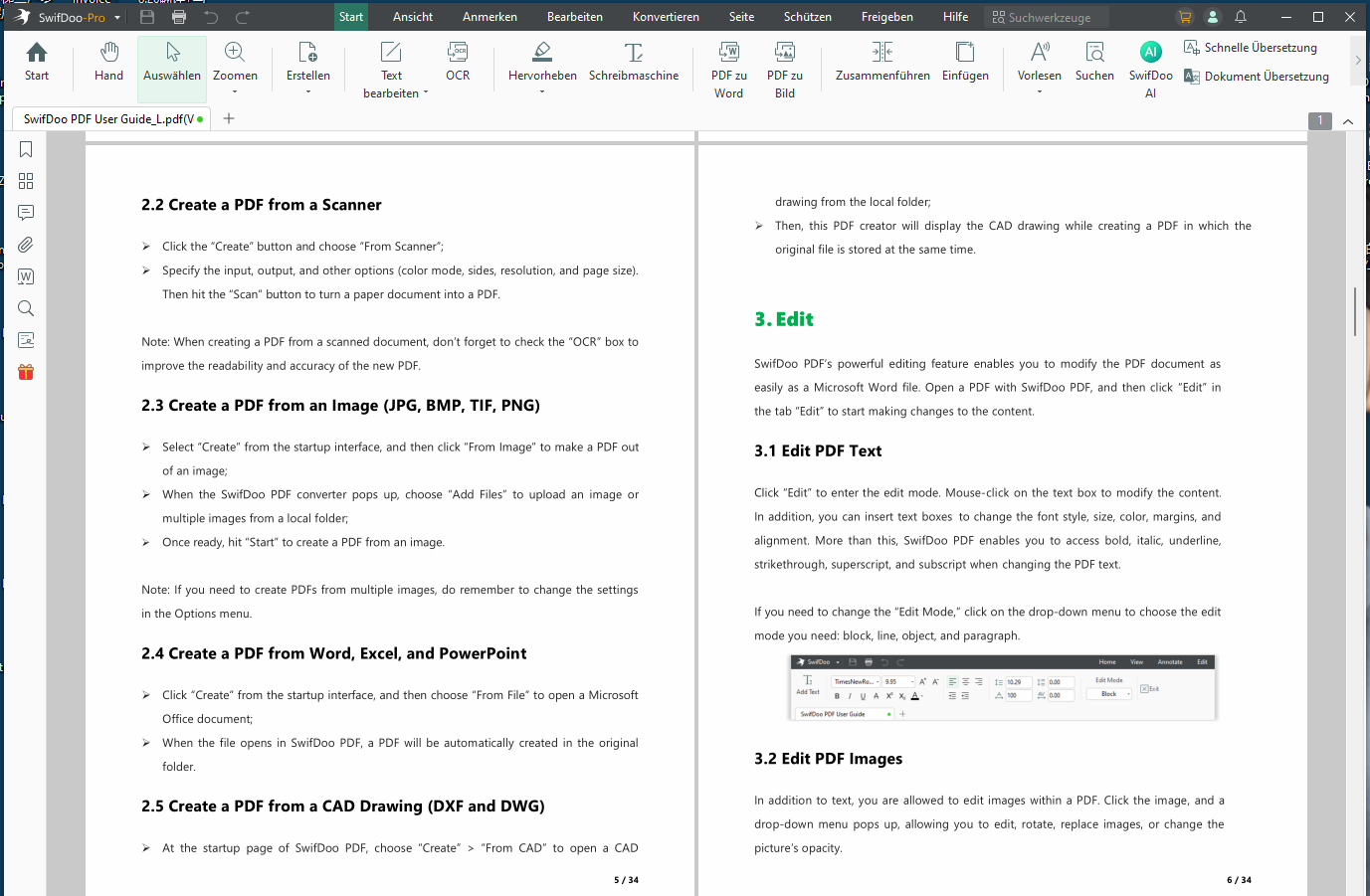
Task: Open the Schützen tab
Action: [x=808, y=17]
